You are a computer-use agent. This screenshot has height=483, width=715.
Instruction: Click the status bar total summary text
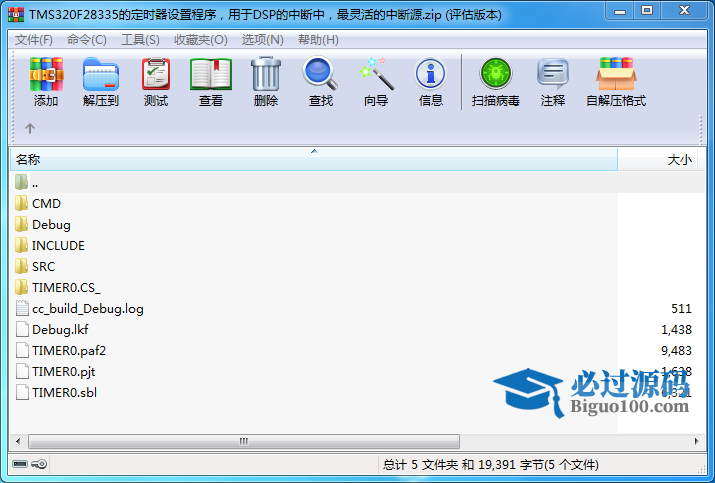(x=491, y=465)
